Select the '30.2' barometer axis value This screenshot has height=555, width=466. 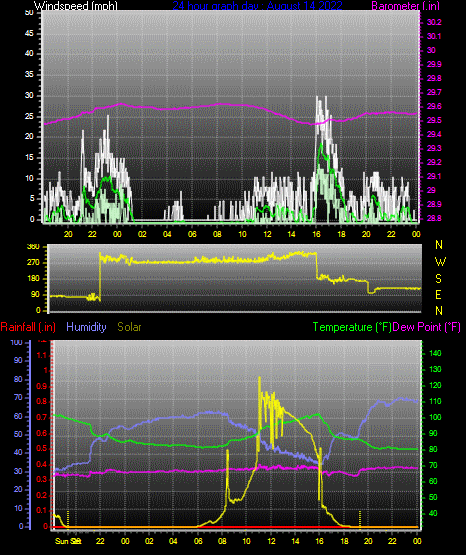tap(434, 22)
